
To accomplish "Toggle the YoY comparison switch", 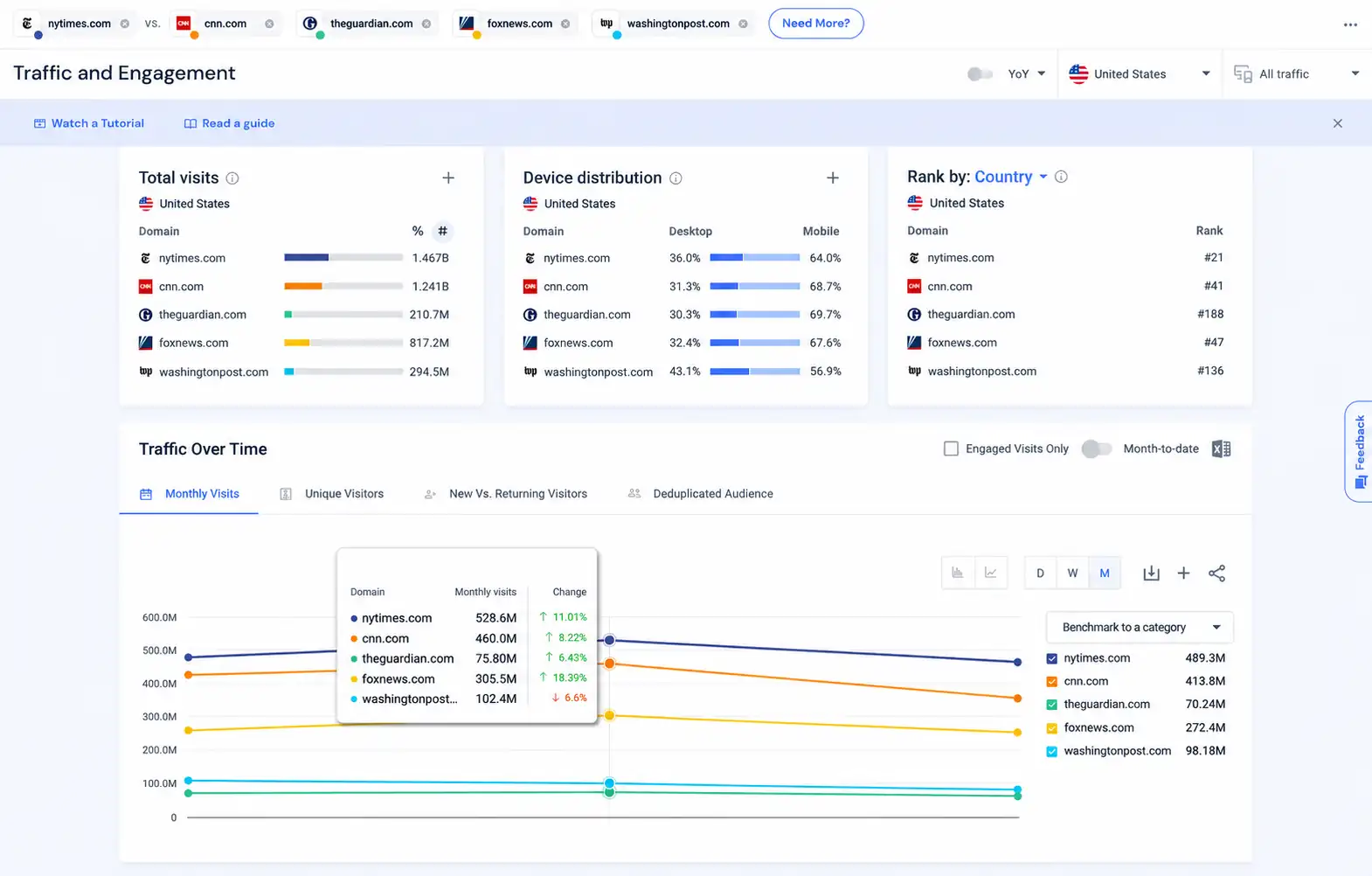I will [980, 74].
